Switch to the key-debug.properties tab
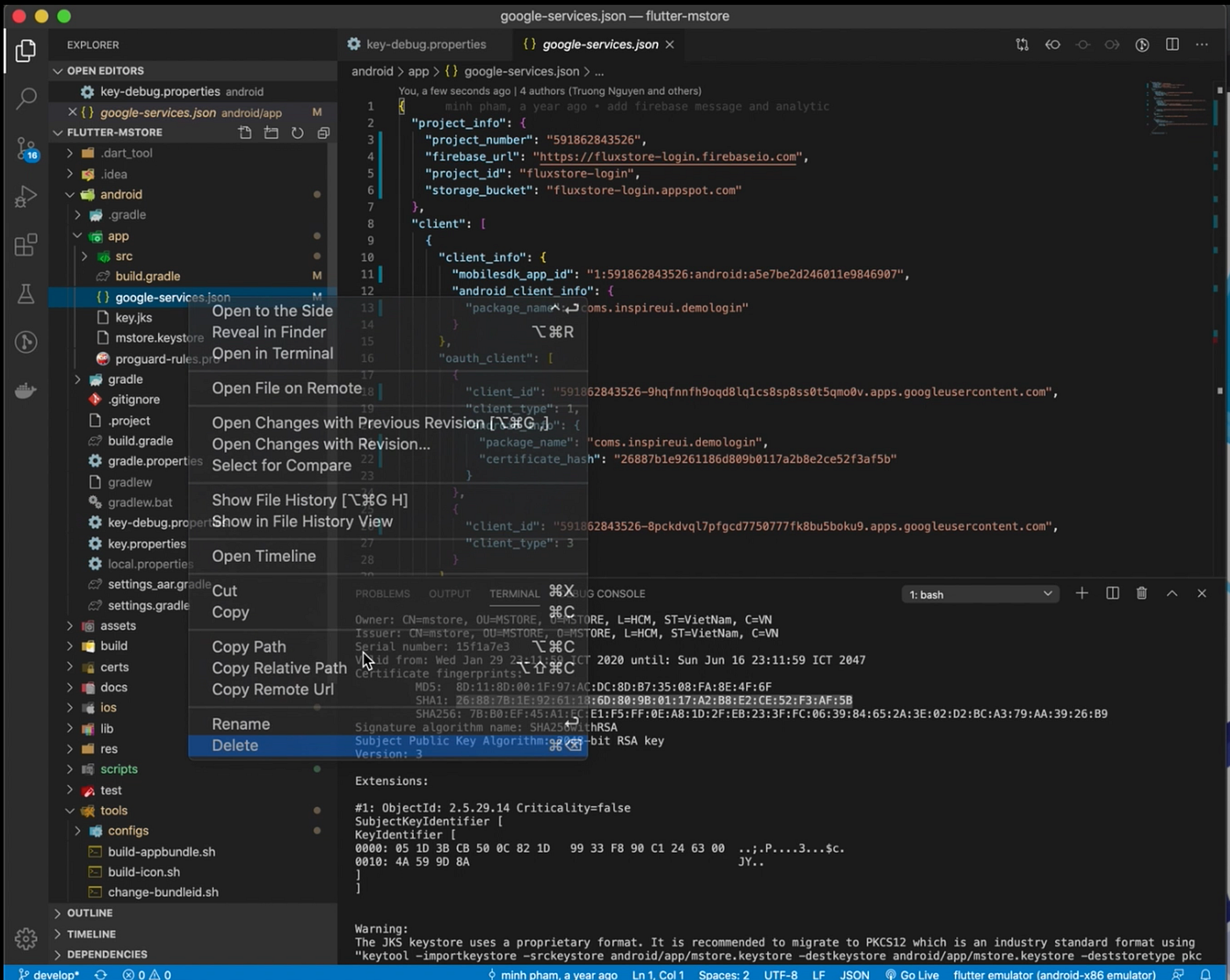The height and width of the screenshot is (980, 1230). coord(425,44)
